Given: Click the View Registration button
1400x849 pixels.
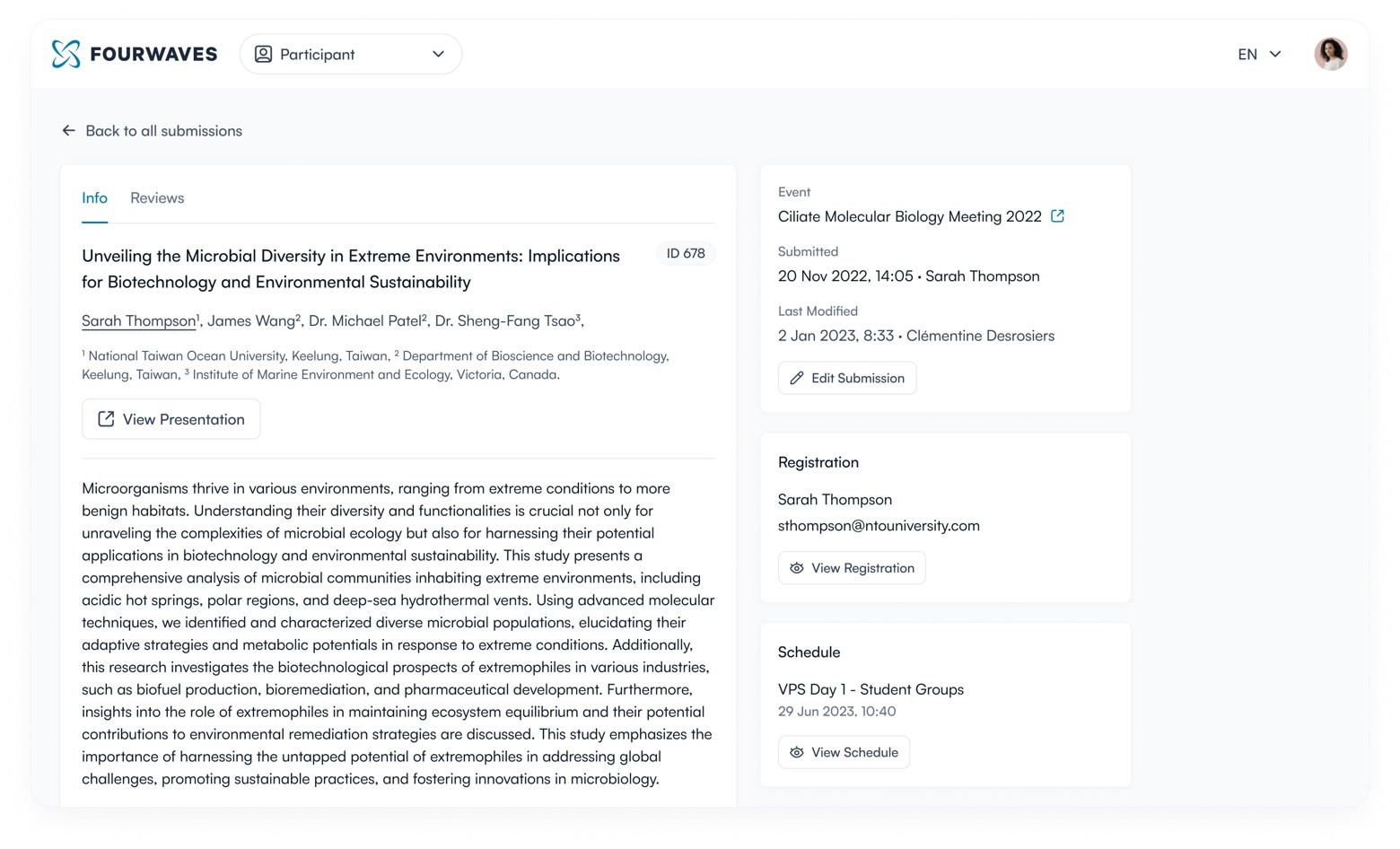Looking at the screenshot, I should point(852,568).
